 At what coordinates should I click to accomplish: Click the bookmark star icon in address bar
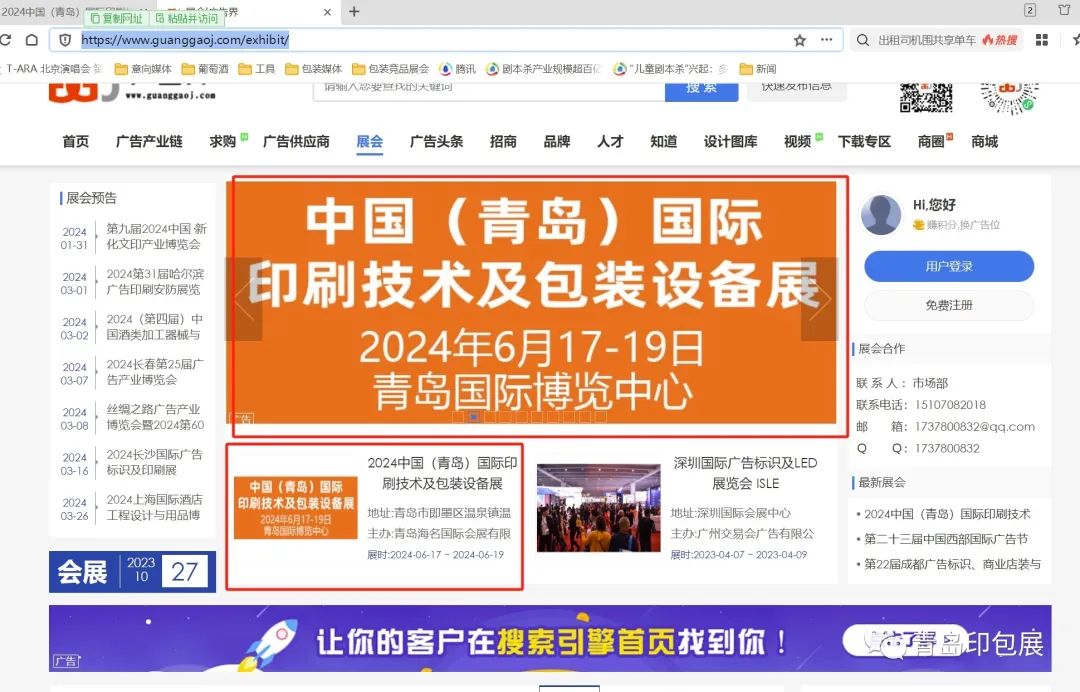(800, 40)
